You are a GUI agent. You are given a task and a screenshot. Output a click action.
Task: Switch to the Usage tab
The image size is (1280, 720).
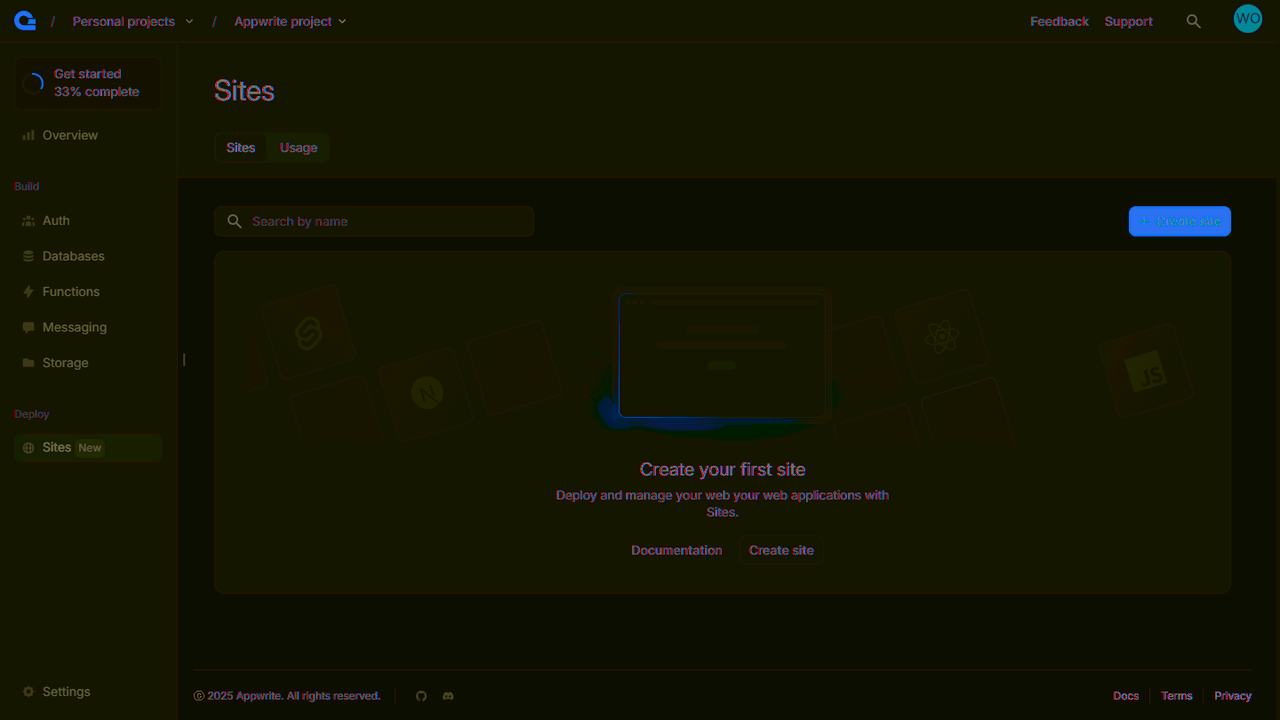click(298, 147)
